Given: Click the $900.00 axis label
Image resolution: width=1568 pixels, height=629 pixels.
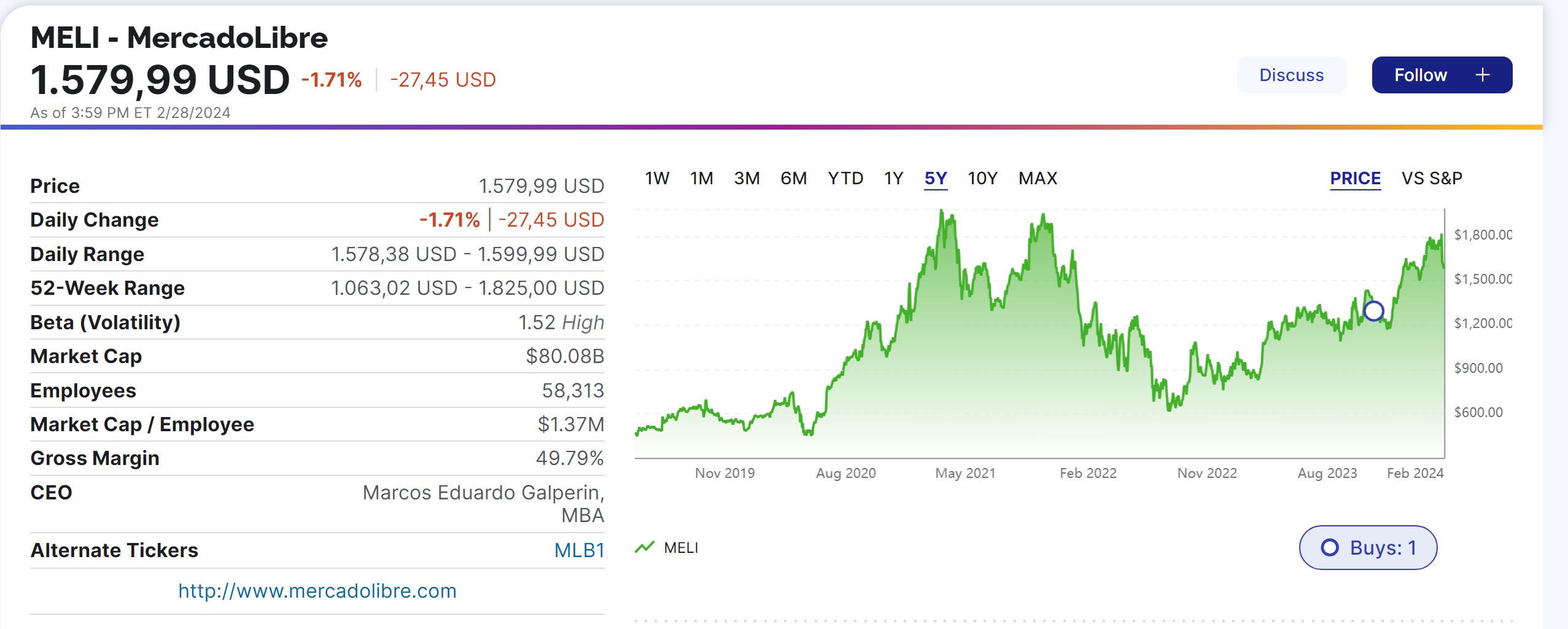Looking at the screenshot, I should tap(1478, 368).
